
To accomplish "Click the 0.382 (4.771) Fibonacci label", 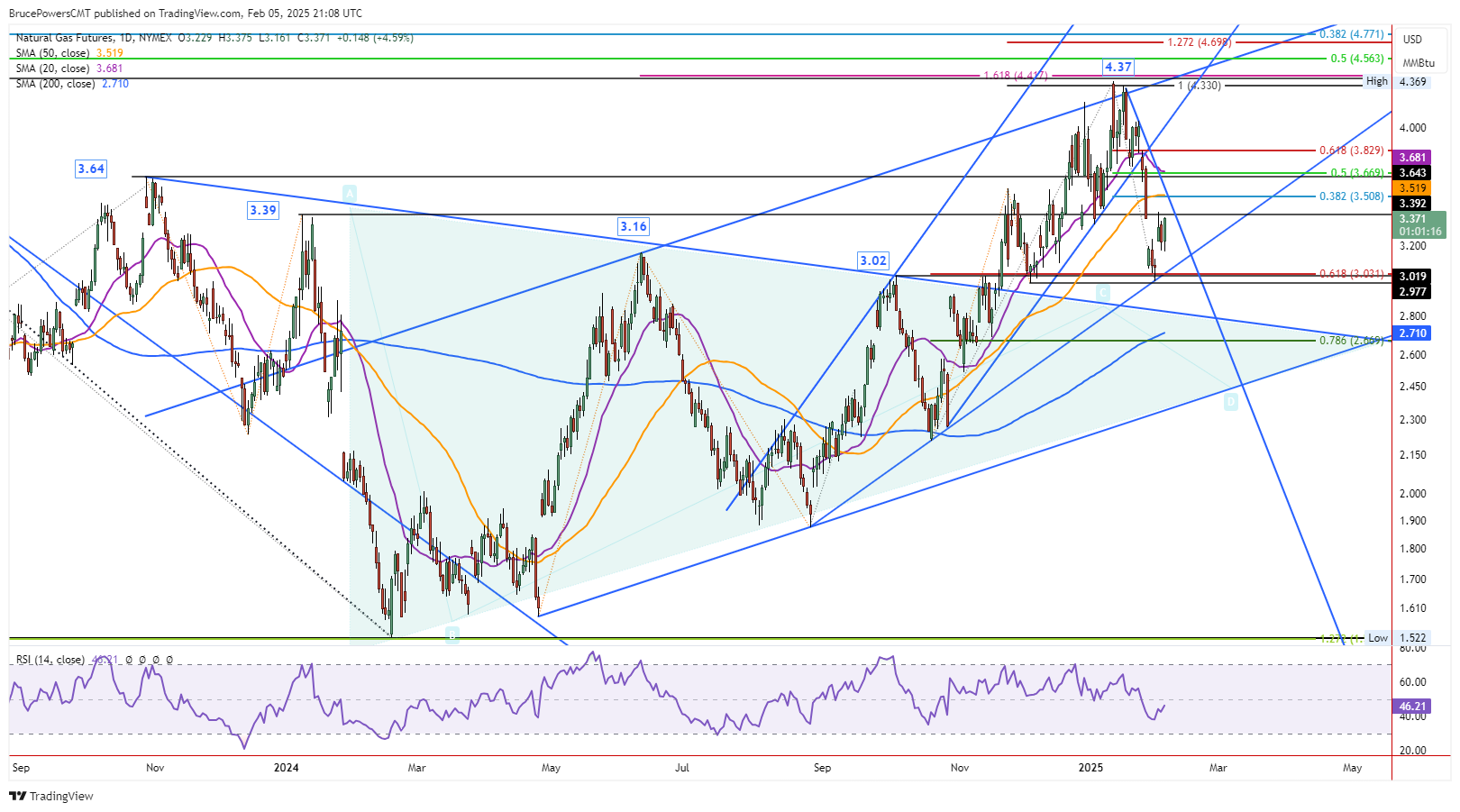I will [1351, 34].
